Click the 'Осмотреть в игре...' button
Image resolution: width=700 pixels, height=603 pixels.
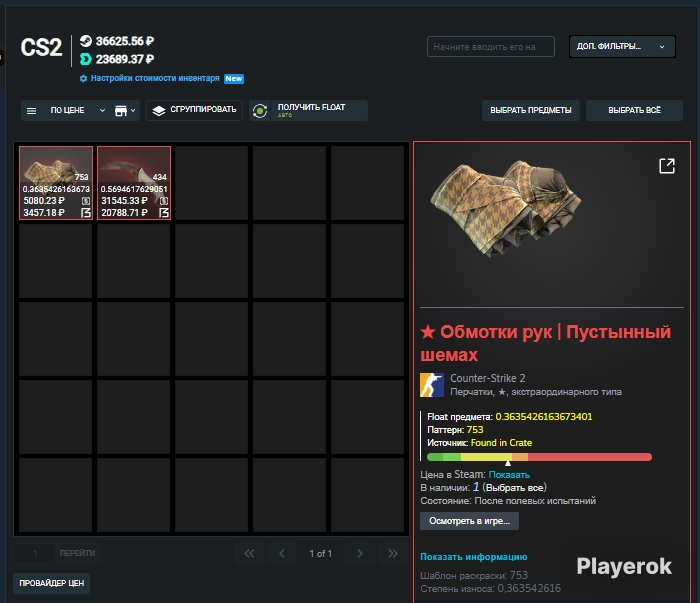469,521
